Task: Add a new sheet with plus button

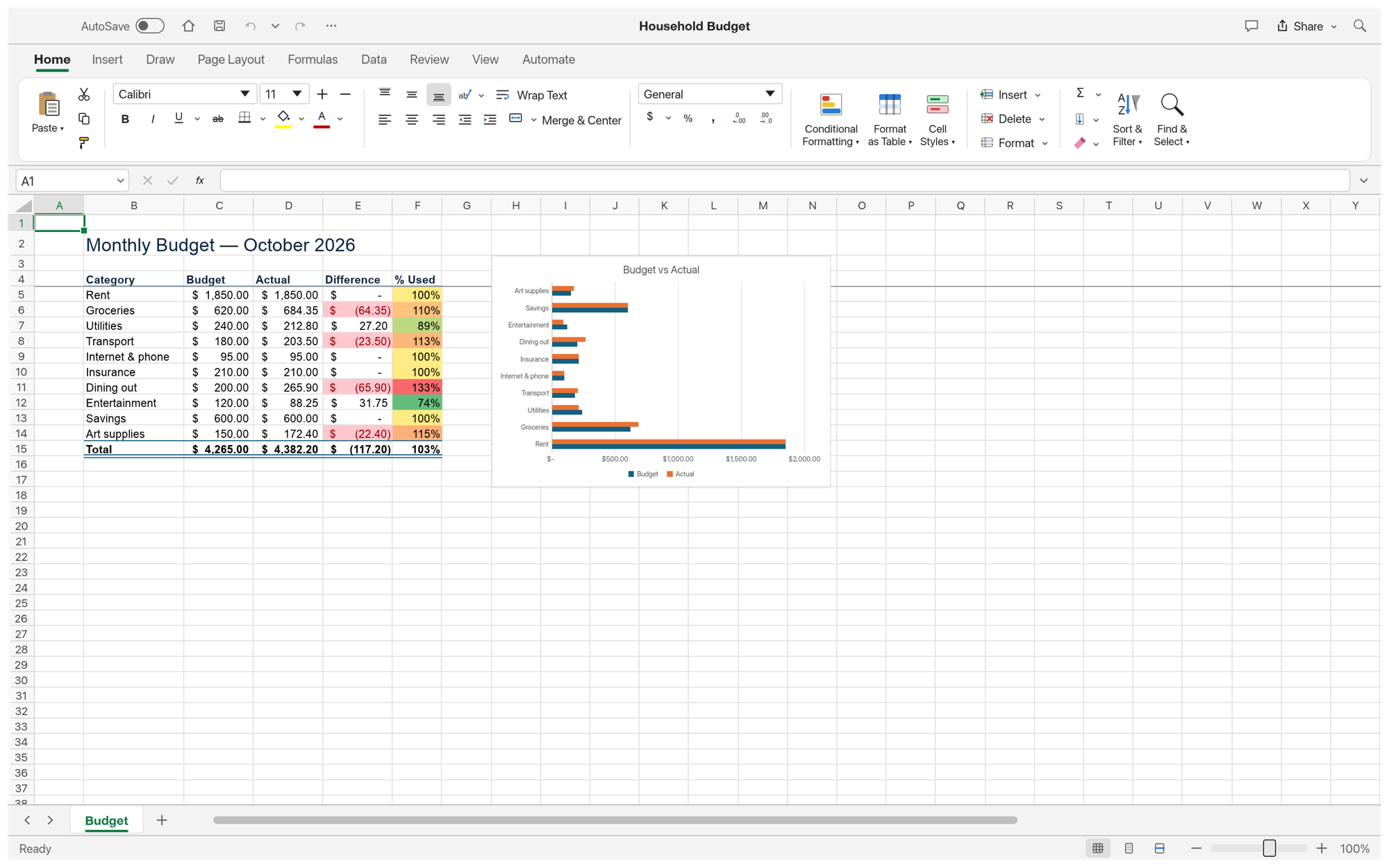Action: [x=162, y=820]
